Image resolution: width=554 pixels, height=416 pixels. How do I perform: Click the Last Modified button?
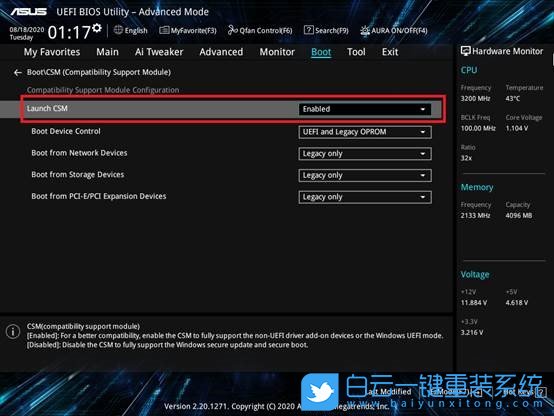coord(389,392)
